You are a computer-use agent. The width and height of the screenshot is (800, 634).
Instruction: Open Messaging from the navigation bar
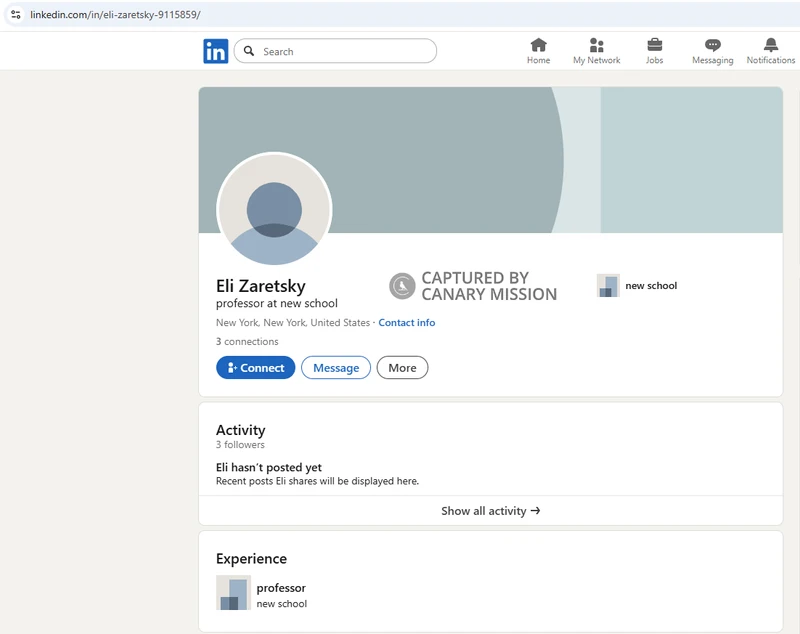(712, 51)
